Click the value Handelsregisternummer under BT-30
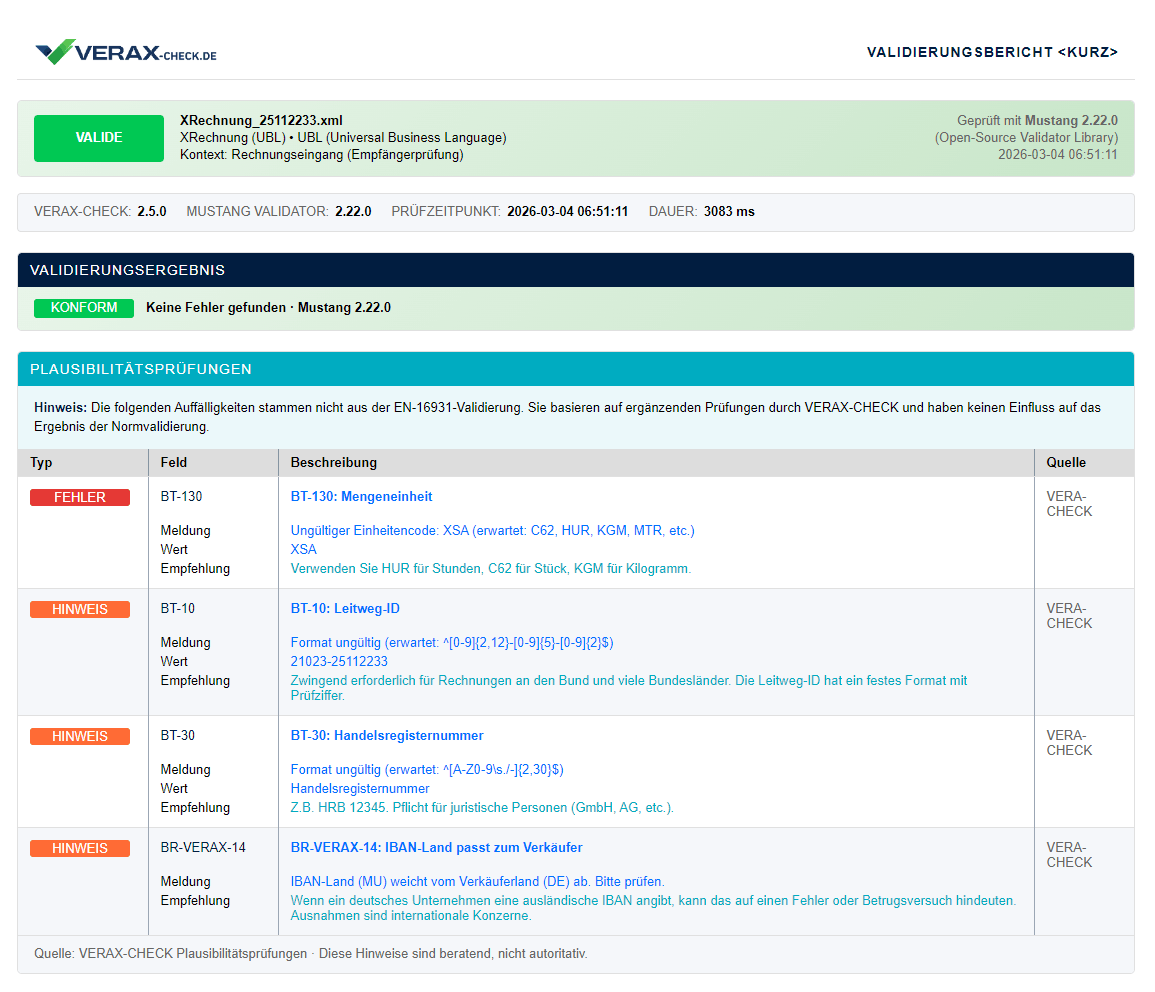Screen dimensions: 1155x992 (x=359, y=788)
